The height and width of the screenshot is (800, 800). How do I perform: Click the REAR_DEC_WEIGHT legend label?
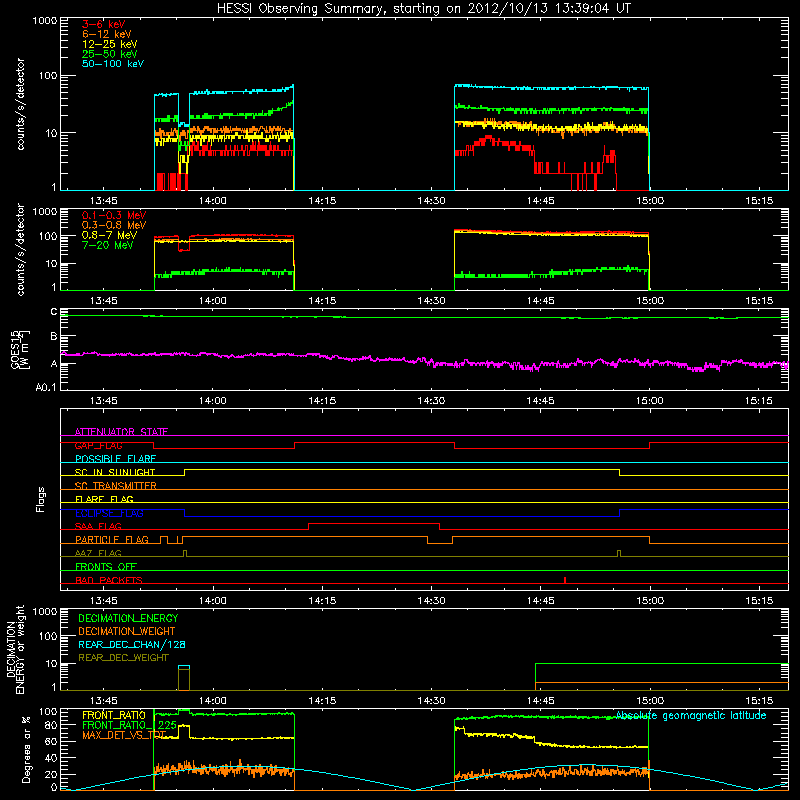tap(123, 658)
